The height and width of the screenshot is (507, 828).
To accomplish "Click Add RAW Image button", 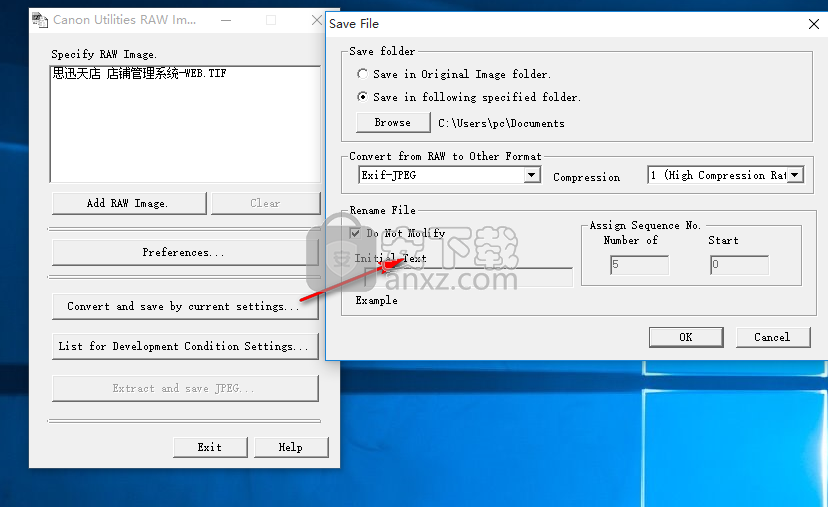I will (129, 203).
